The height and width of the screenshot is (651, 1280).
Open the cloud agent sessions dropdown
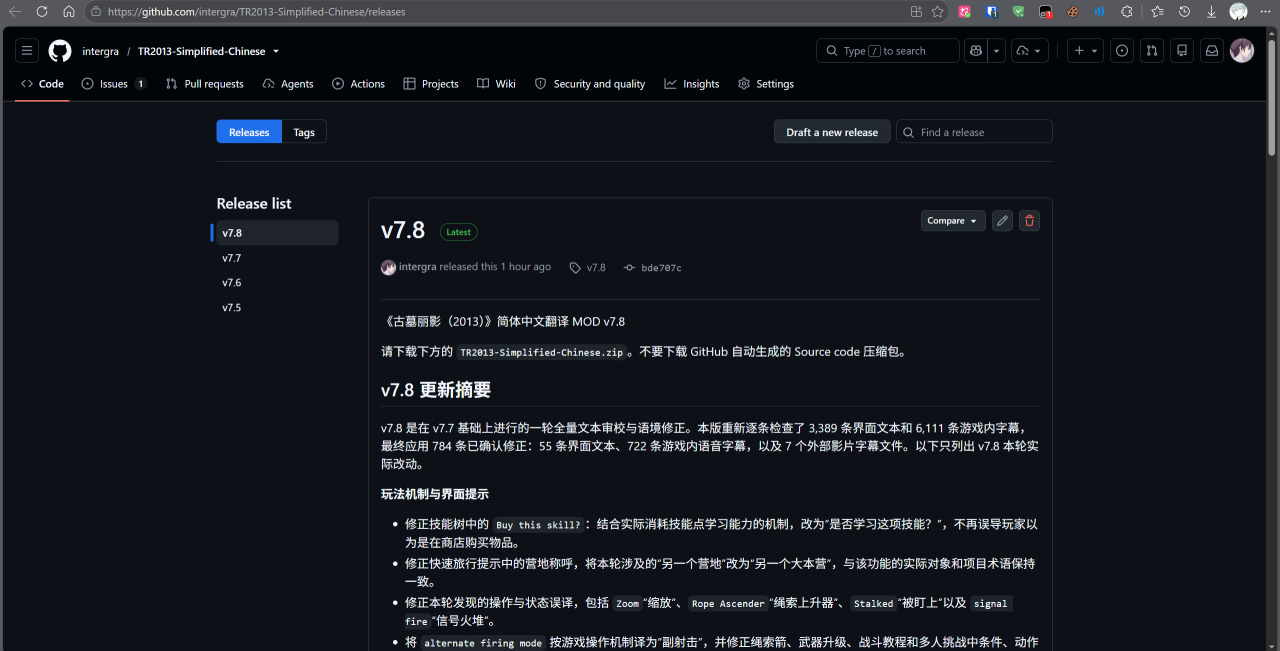(x=1030, y=51)
